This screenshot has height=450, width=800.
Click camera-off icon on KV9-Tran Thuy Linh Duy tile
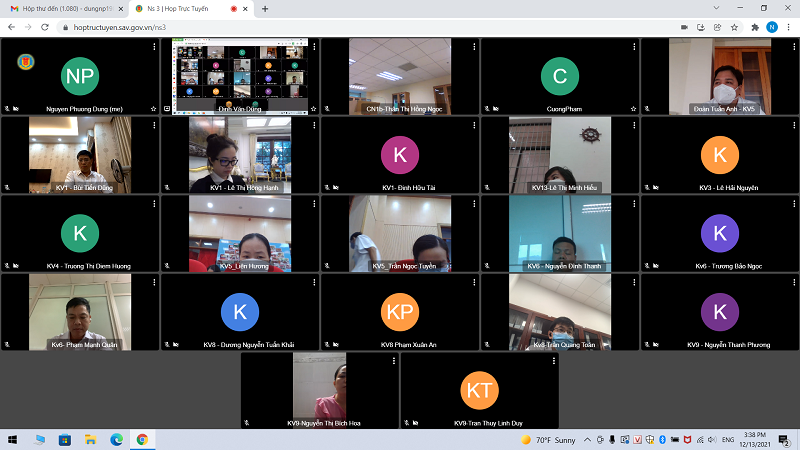pos(415,423)
